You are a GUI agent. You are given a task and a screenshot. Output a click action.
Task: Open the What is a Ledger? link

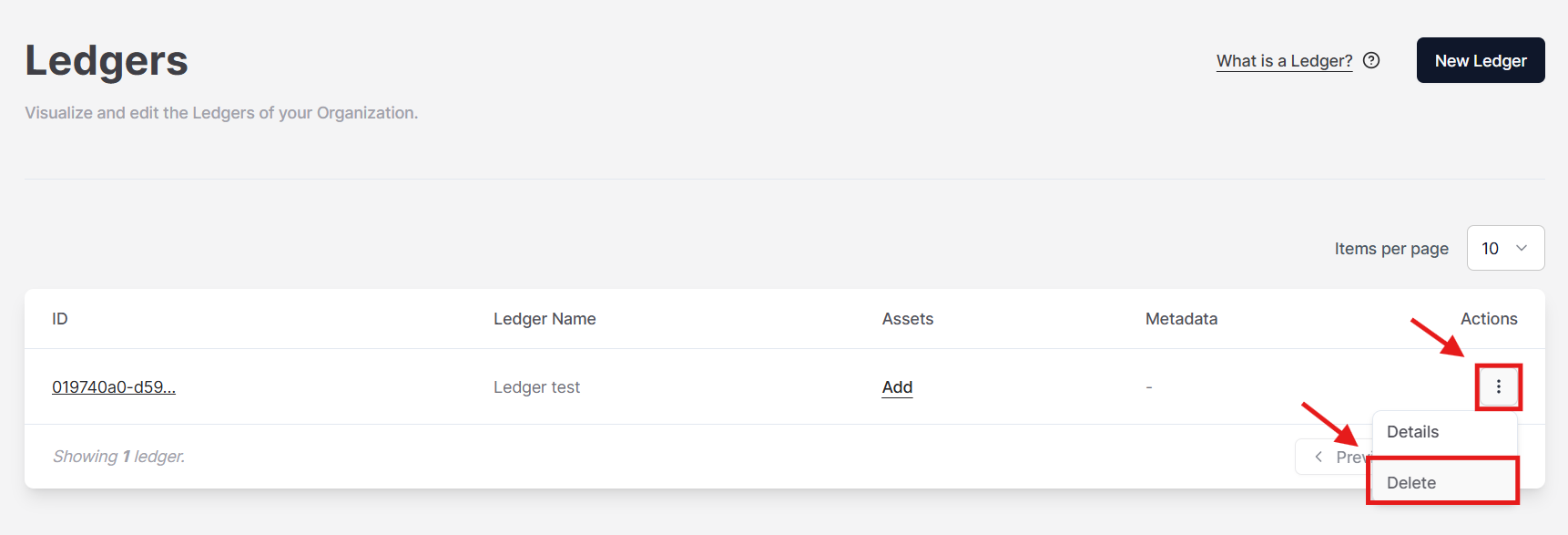(x=1284, y=61)
